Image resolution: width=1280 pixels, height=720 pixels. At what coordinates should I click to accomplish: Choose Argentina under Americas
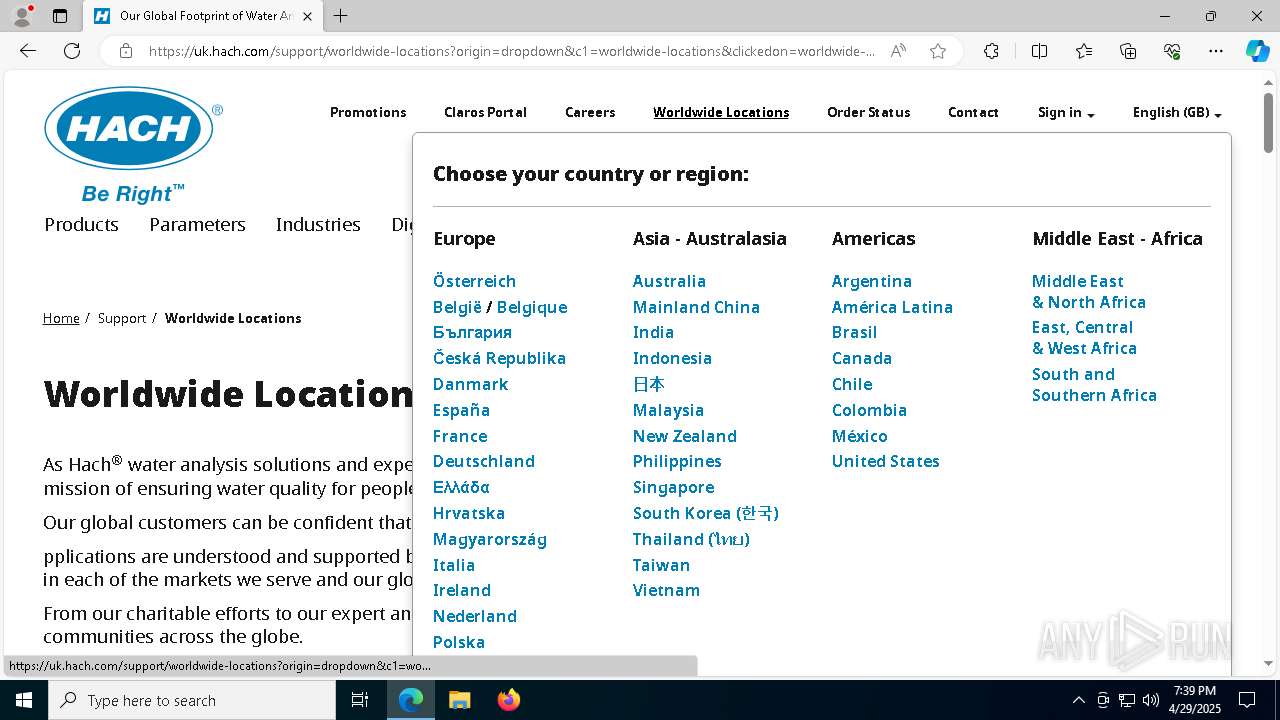872,281
